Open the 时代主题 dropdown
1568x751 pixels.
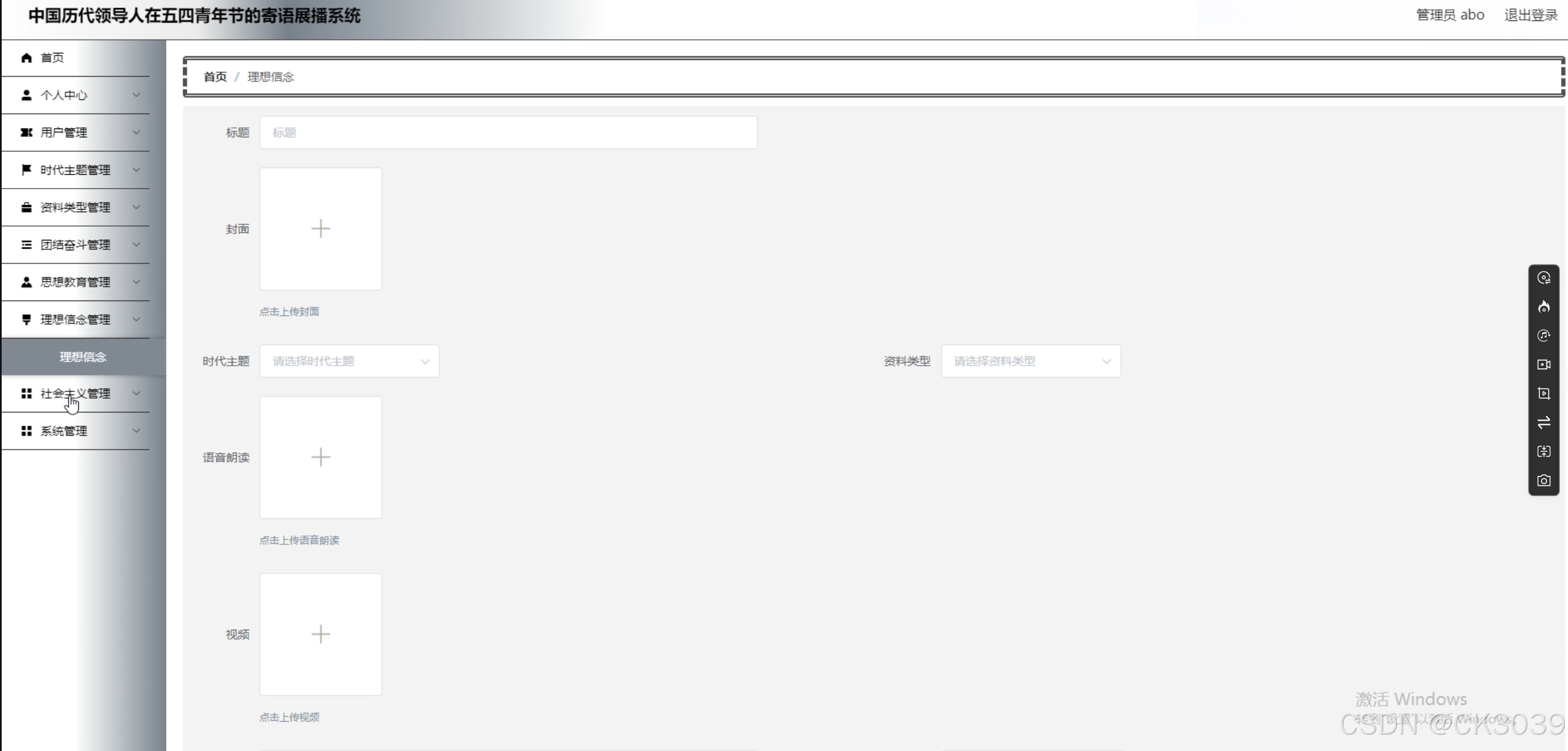pyautogui.click(x=349, y=362)
